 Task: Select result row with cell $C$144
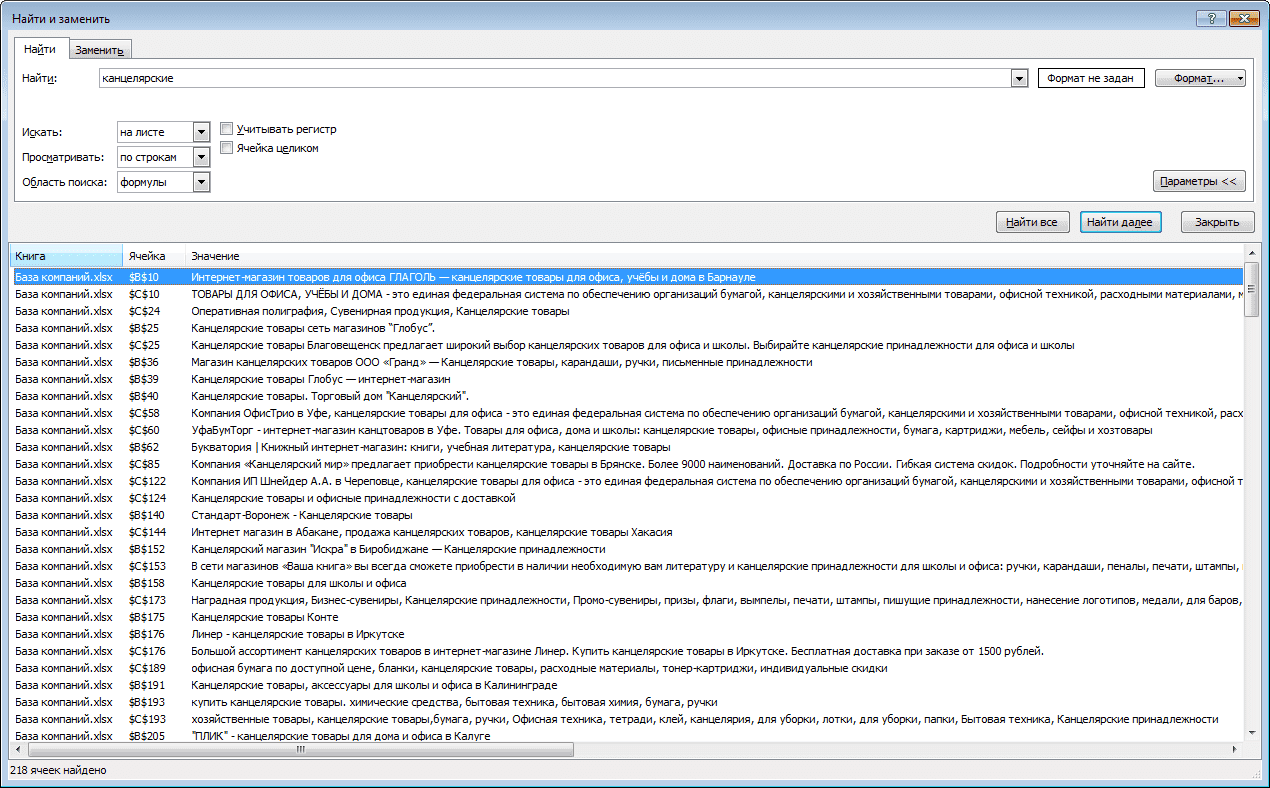(626, 532)
